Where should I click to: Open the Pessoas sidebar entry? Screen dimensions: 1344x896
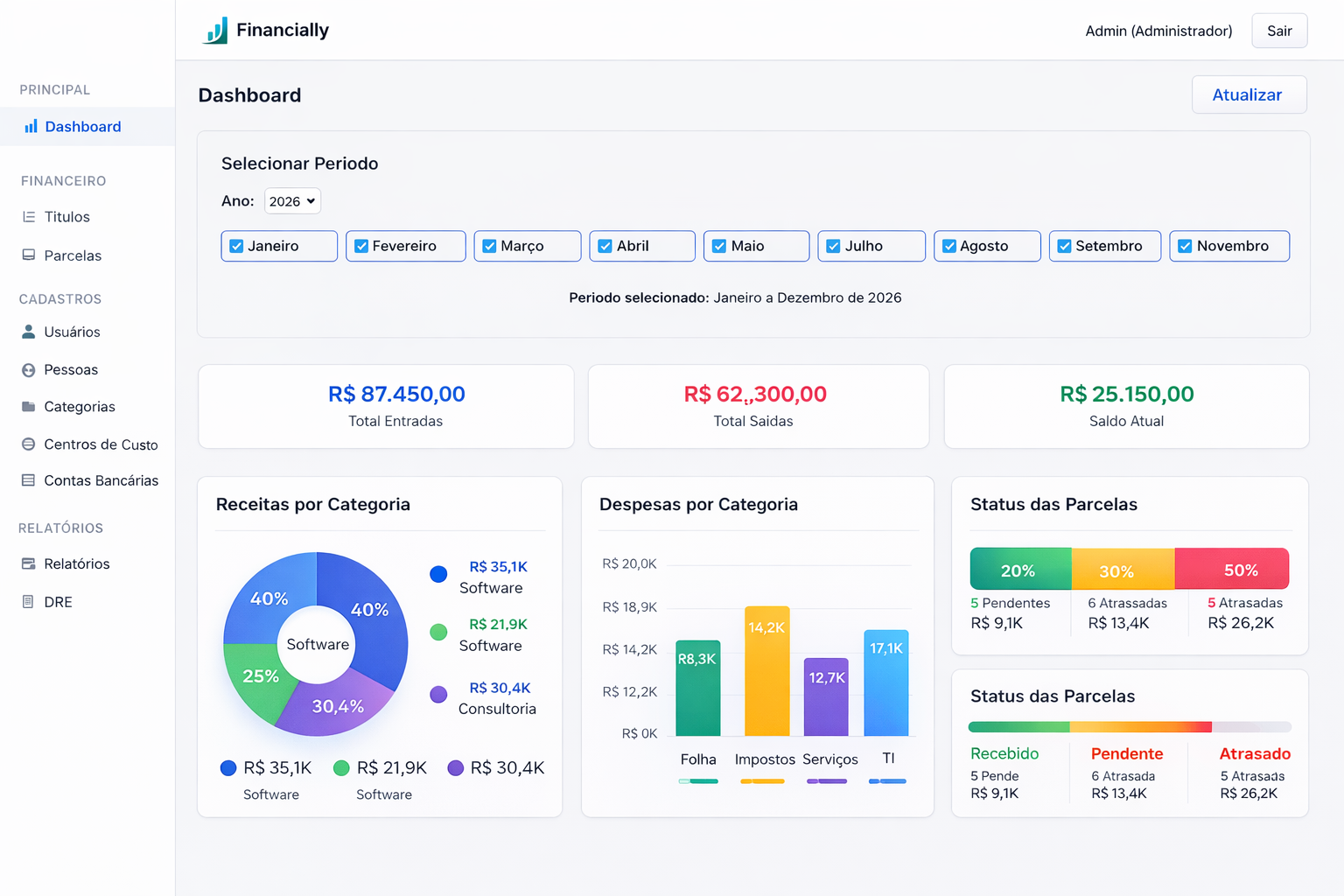tap(71, 370)
